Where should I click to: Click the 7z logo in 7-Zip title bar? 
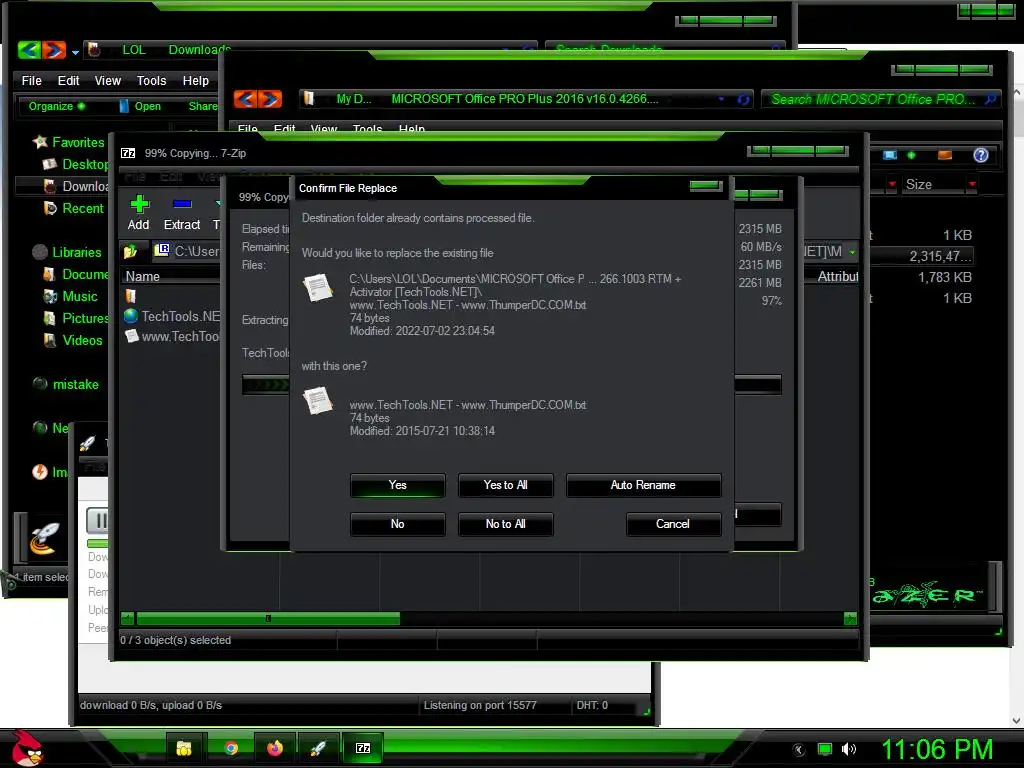coord(128,153)
